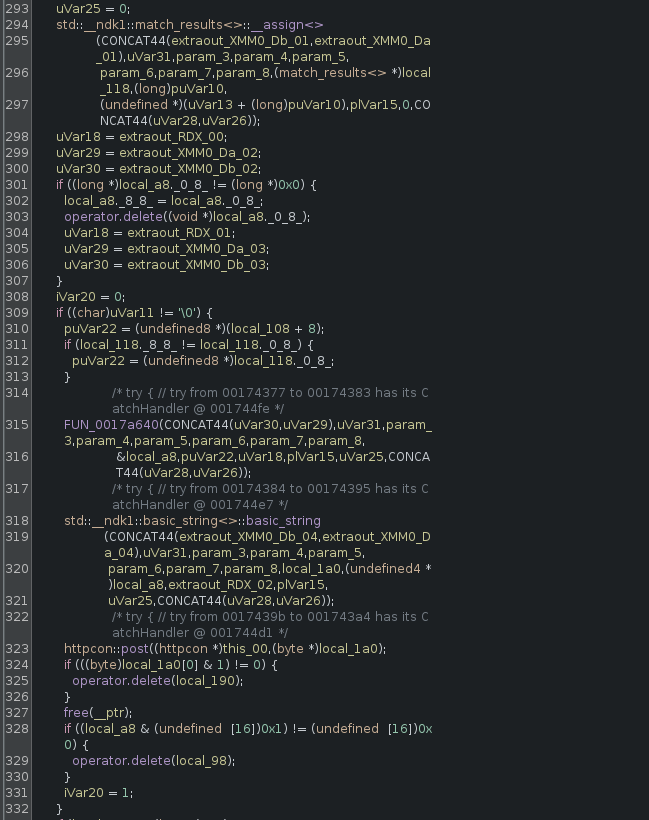Click line number 323 in gutter
This screenshot has height=820, width=649.
[17, 649]
